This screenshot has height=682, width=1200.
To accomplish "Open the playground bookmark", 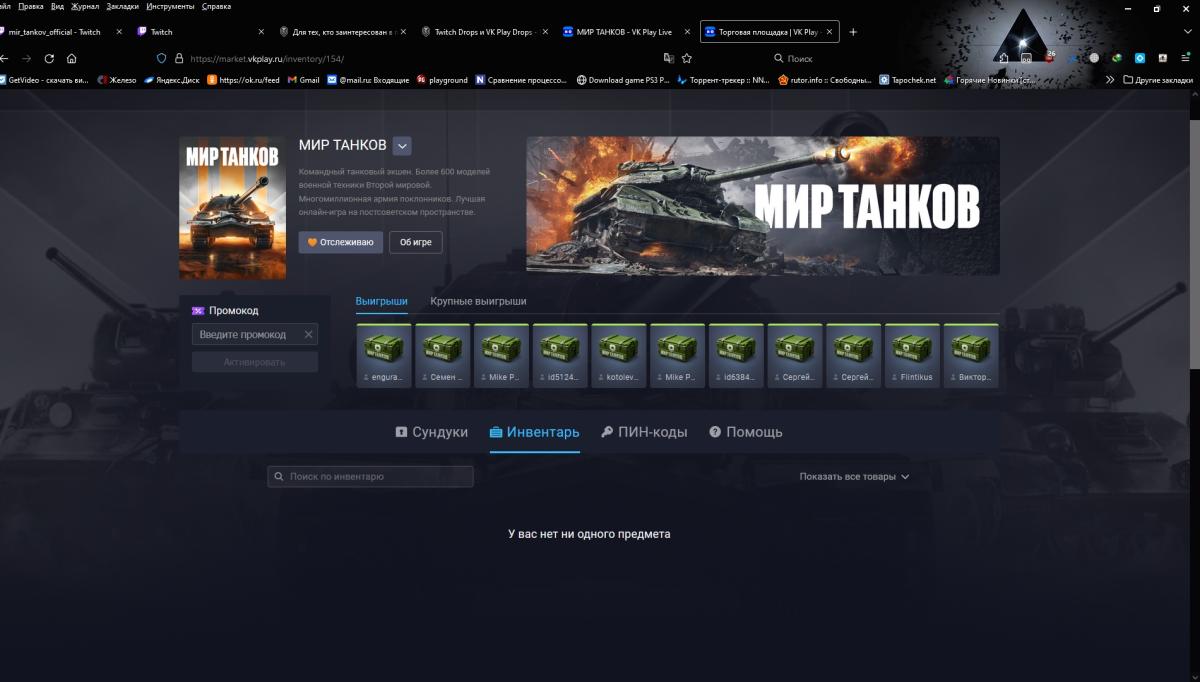I will [442, 80].
